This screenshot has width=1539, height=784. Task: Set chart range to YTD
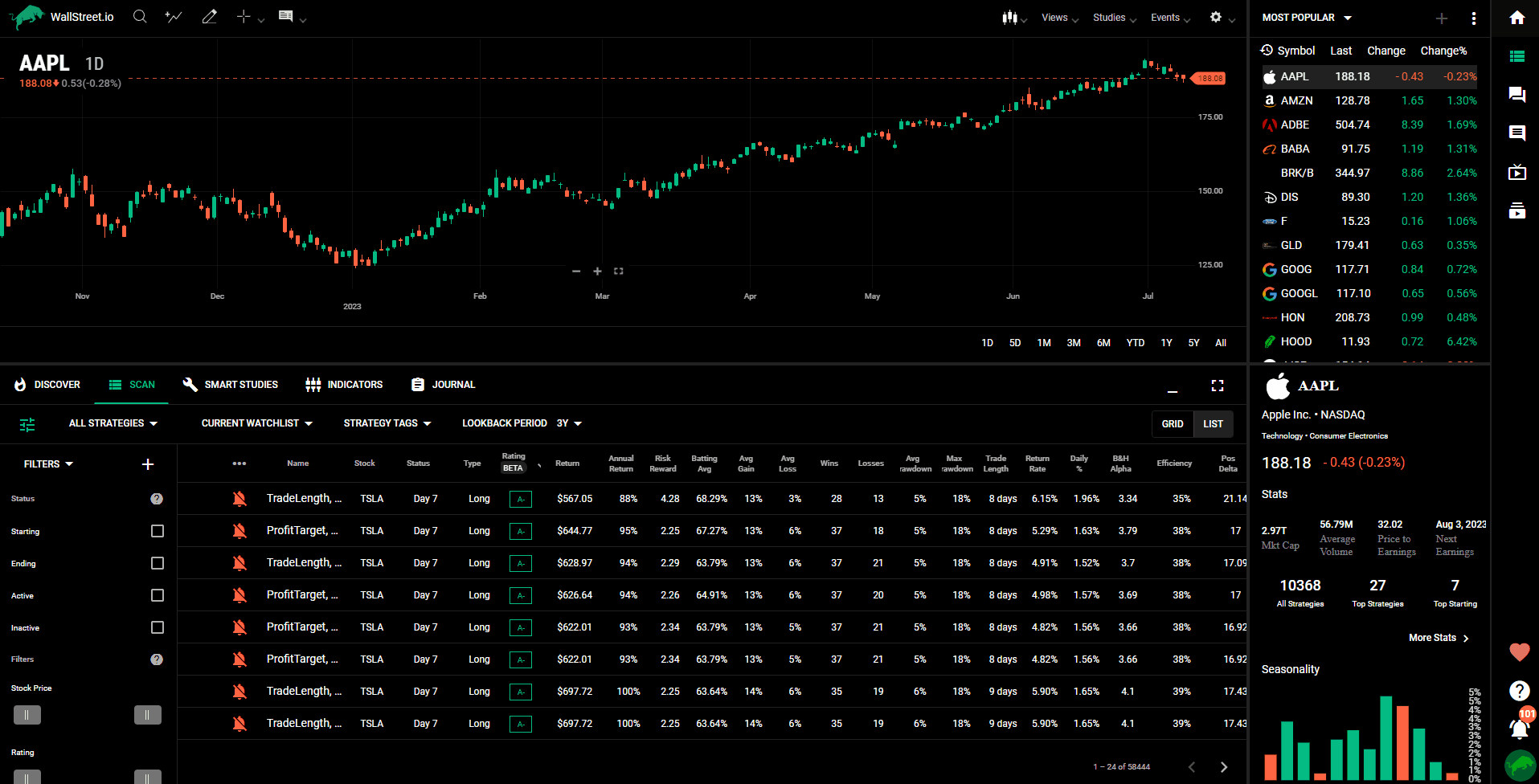[x=1136, y=343]
